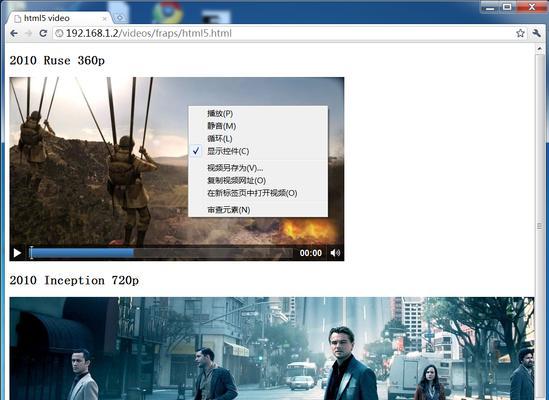Select 复制视频网址(O) in the context menu
Screen dimensions: 549x400
tap(258, 181)
